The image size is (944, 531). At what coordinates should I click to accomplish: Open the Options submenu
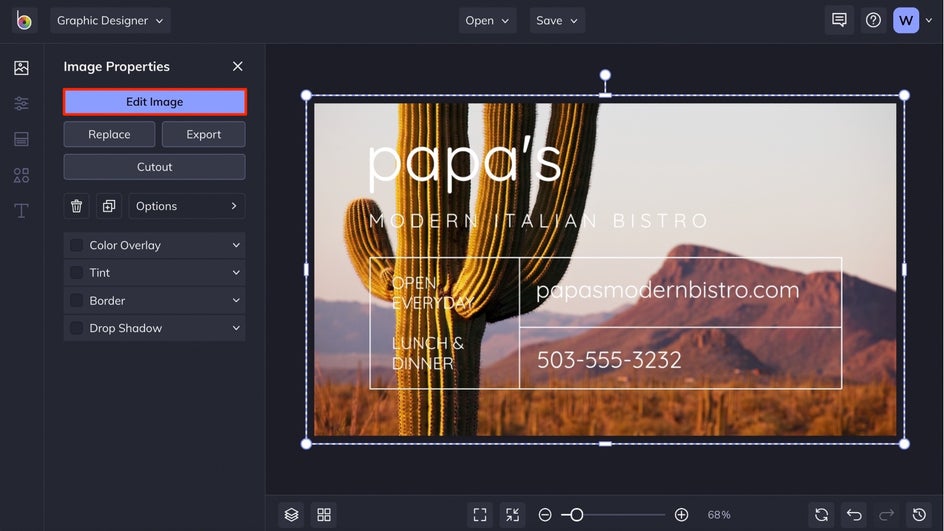tap(187, 206)
